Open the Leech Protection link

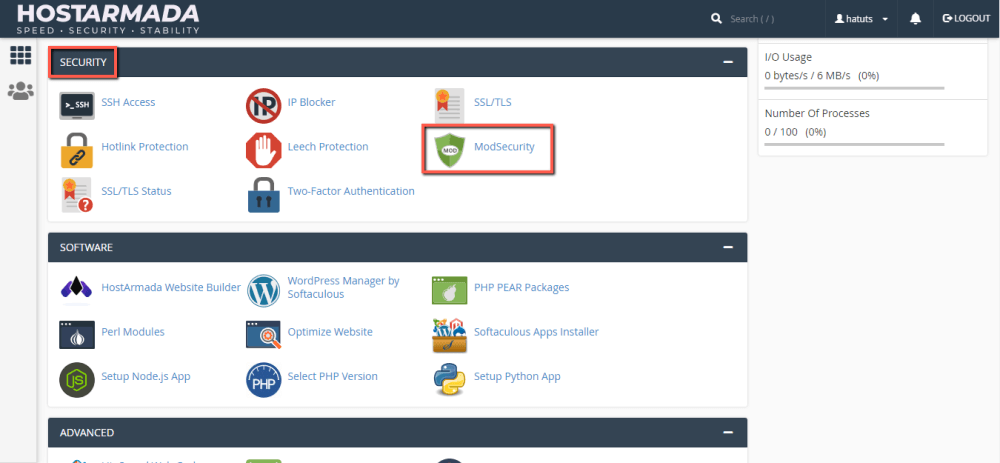[328, 147]
